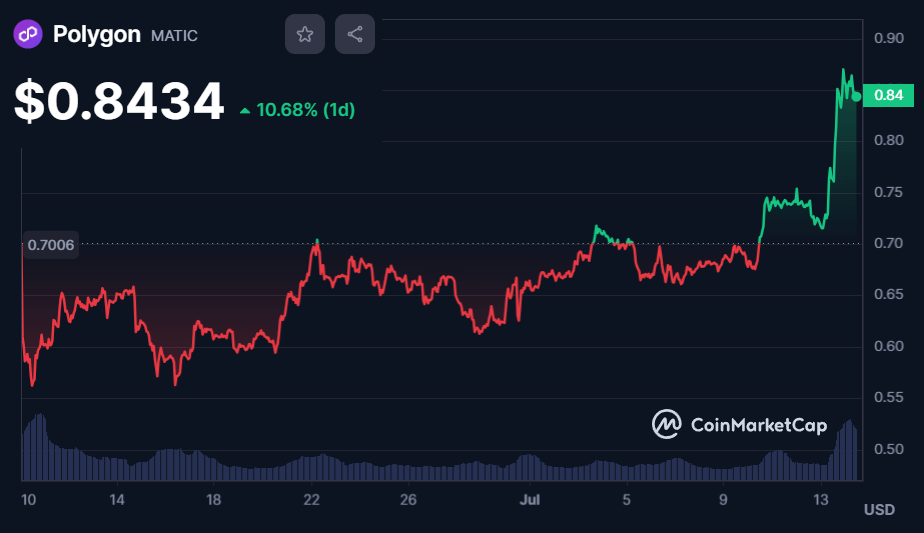Click the MATIC ticker symbol
924x533 pixels.
(174, 36)
